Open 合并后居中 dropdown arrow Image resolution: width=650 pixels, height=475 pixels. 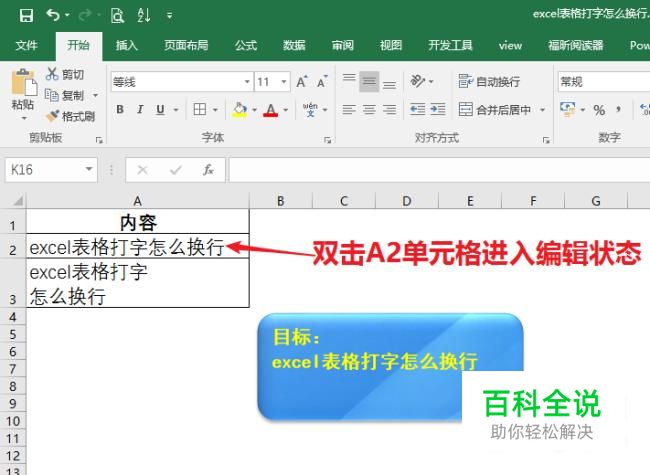coord(542,110)
